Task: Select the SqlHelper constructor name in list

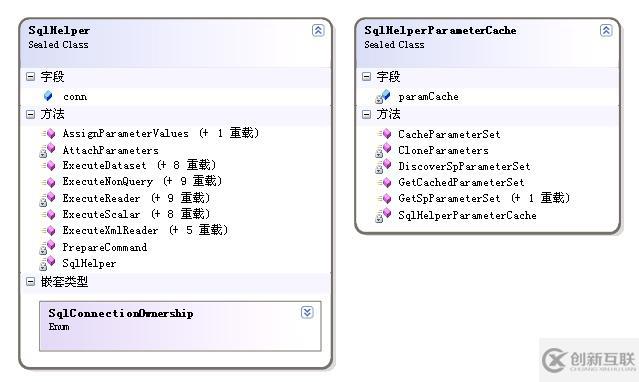Action: pyautogui.click(x=89, y=264)
